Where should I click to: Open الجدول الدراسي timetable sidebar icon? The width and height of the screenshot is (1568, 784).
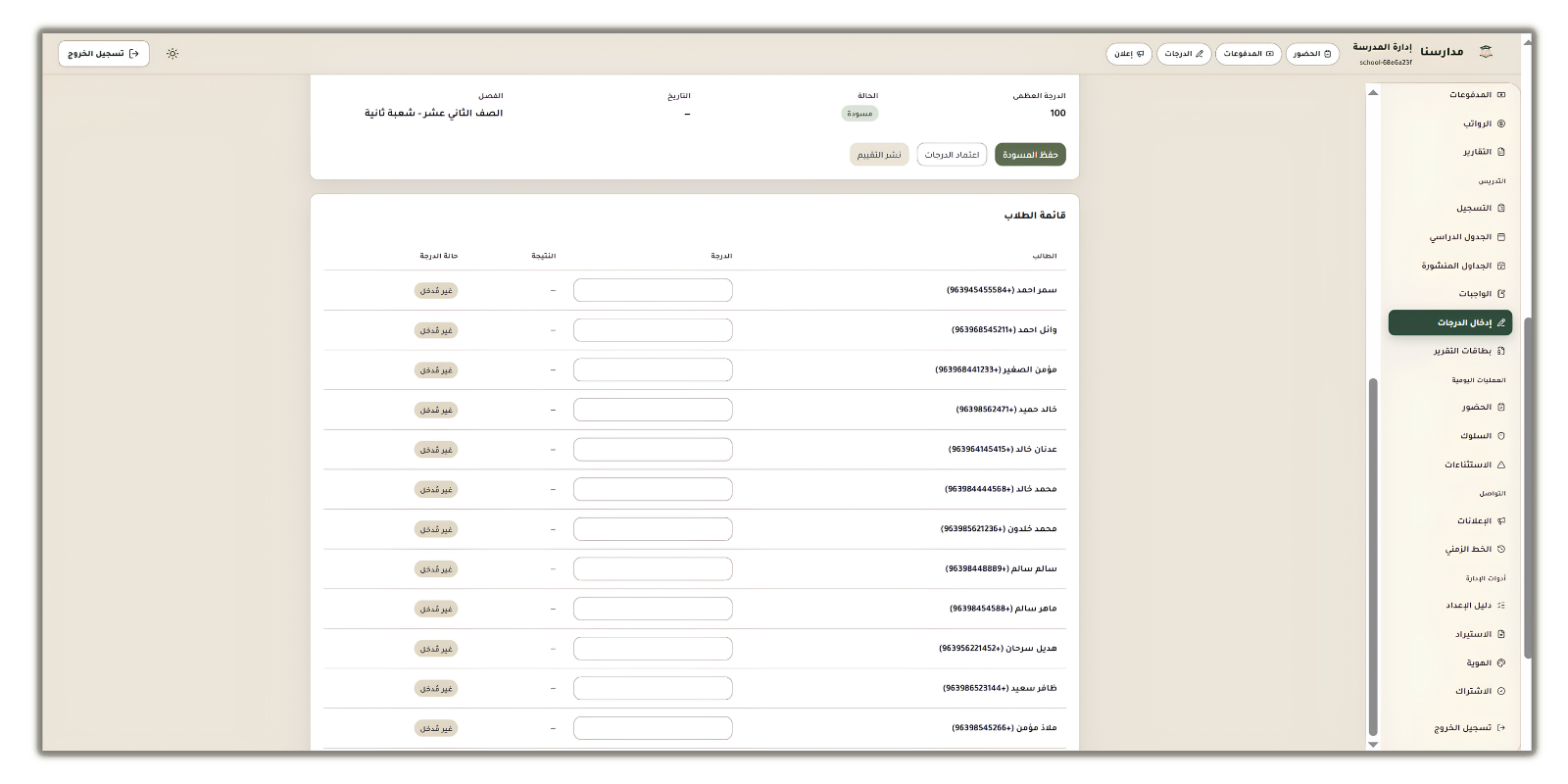pyautogui.click(x=1501, y=237)
